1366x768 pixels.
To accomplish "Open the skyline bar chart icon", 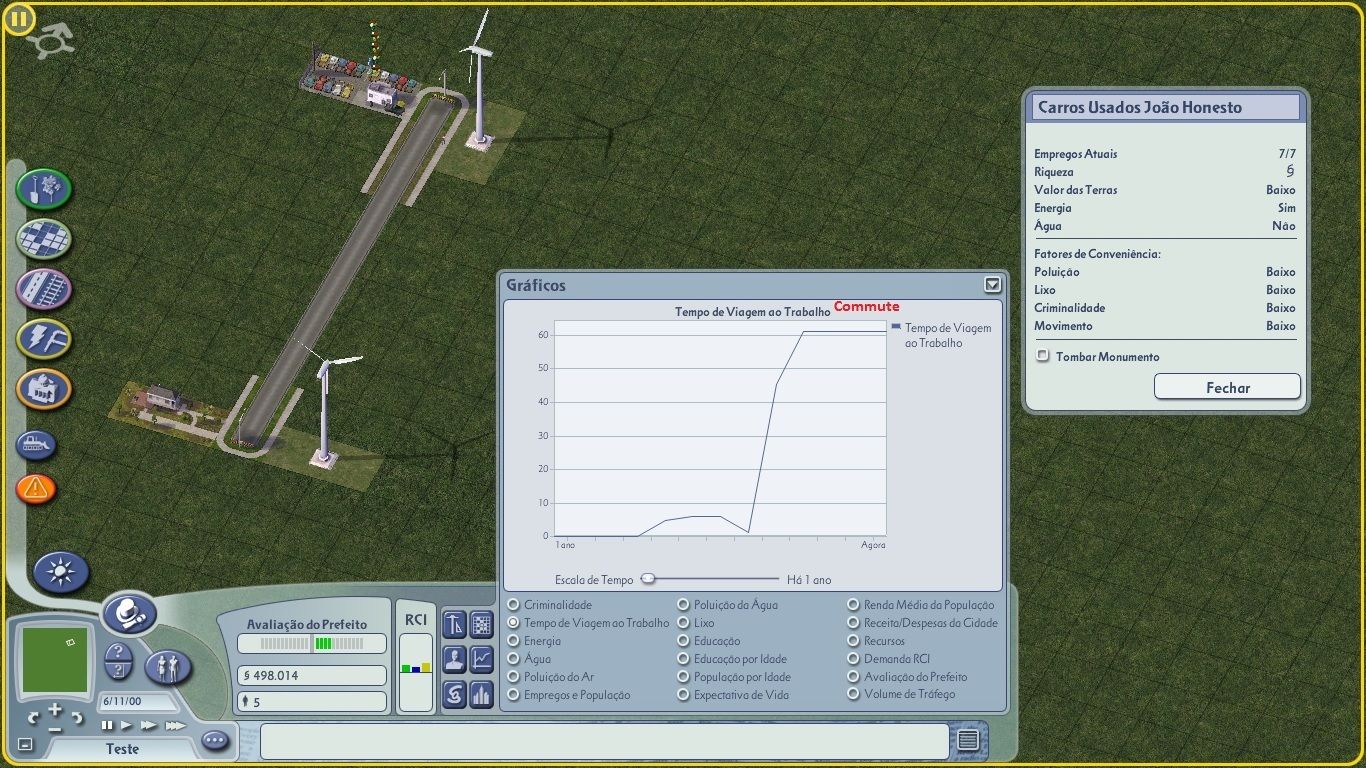I will pos(481,693).
